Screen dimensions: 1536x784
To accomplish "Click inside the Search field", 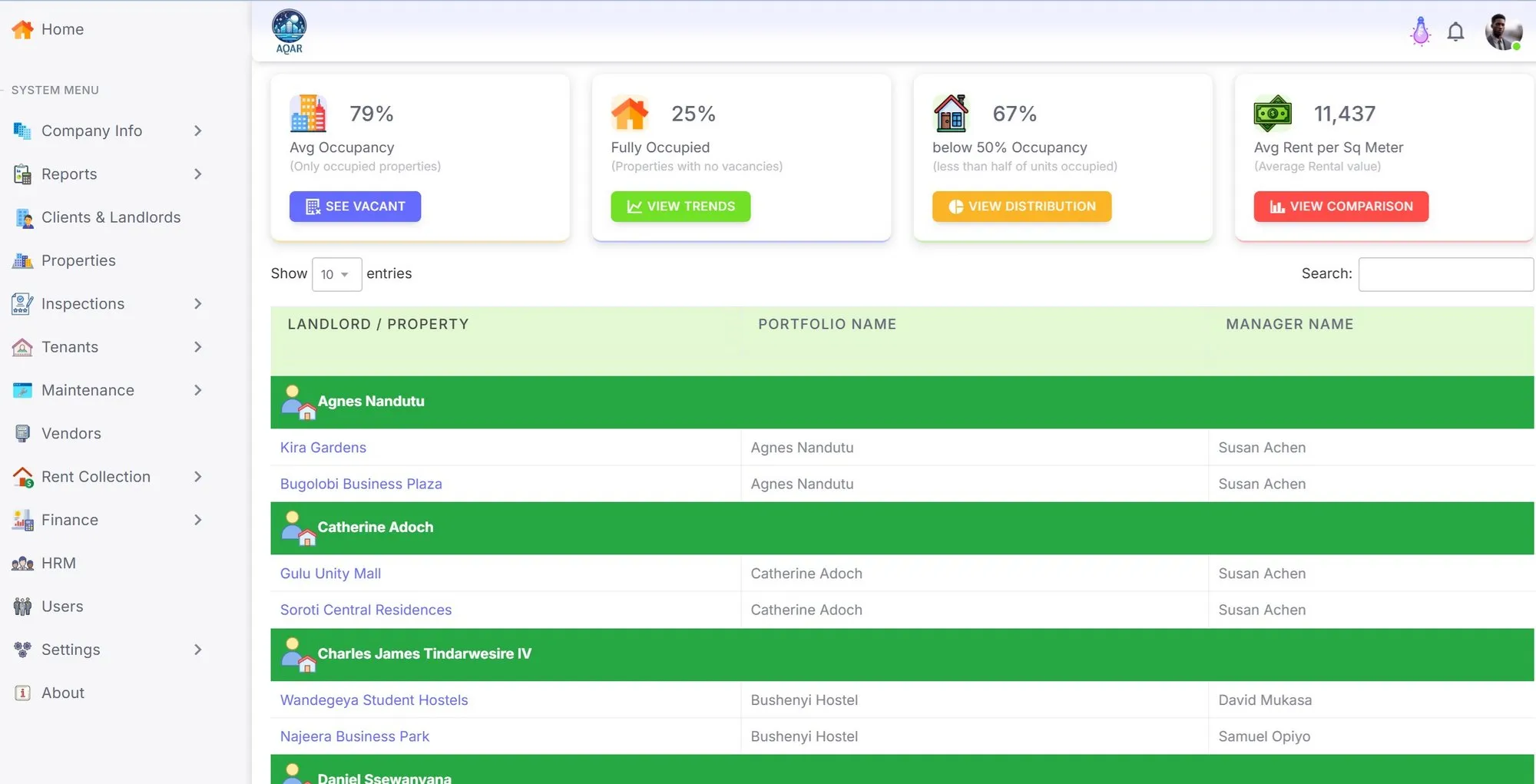I will (1445, 274).
